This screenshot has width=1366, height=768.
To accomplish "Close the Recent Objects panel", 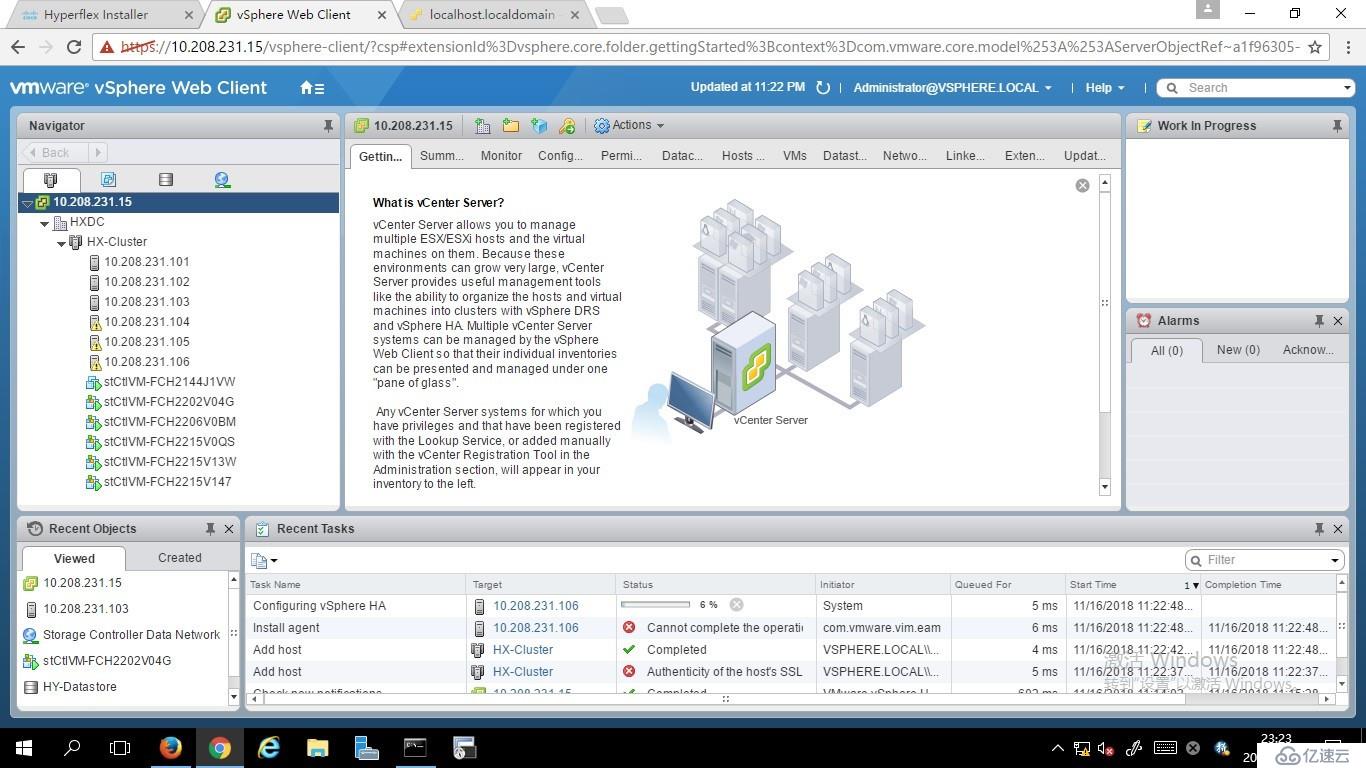I will click(x=229, y=529).
